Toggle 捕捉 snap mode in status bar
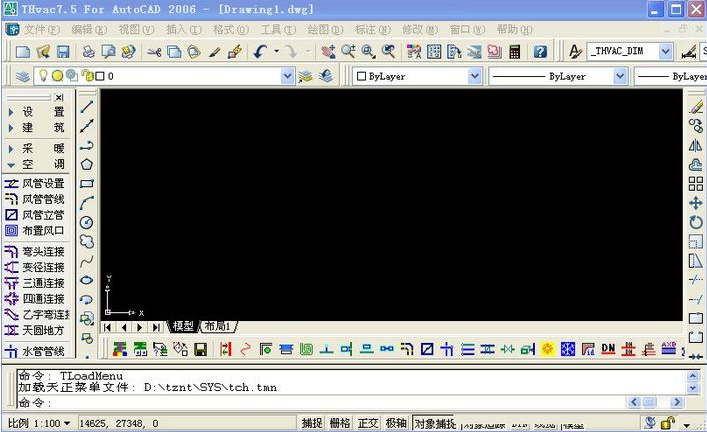Viewport: 707px width, 432px height. click(x=312, y=423)
